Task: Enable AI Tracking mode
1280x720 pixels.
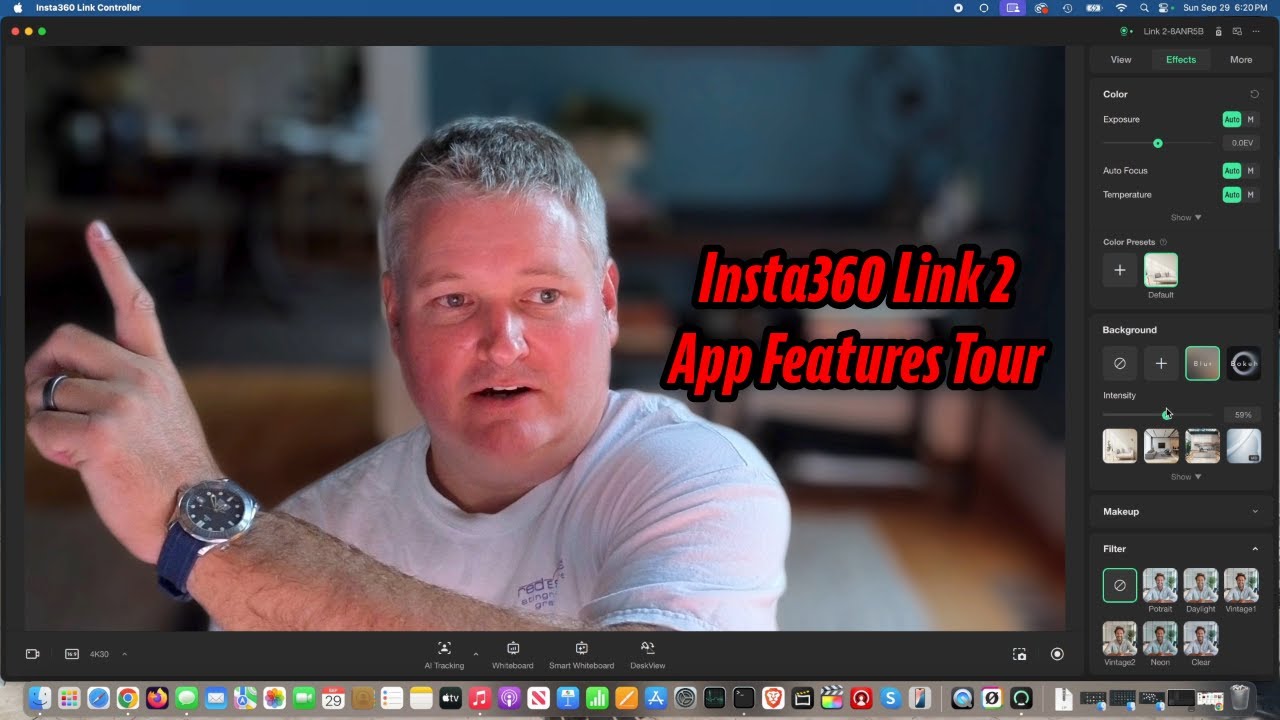Action: click(x=444, y=655)
